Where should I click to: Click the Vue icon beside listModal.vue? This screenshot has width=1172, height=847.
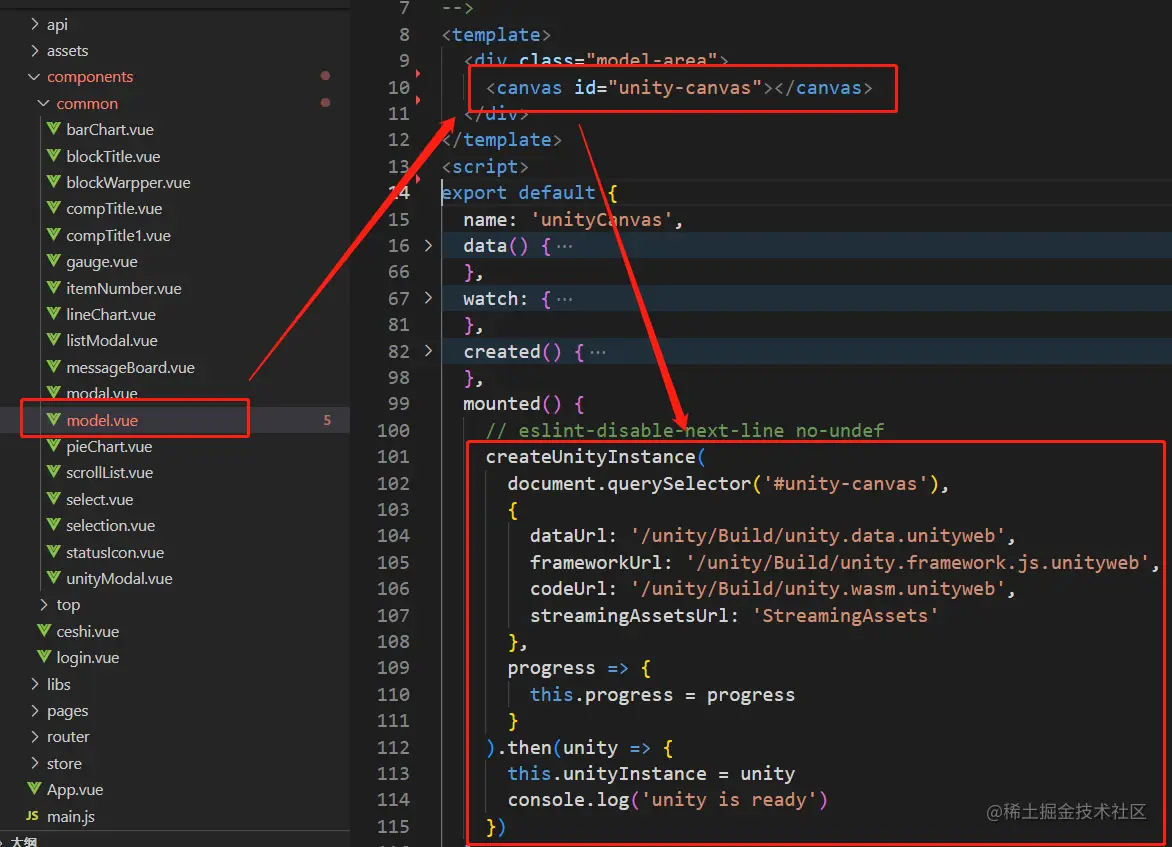coord(54,340)
